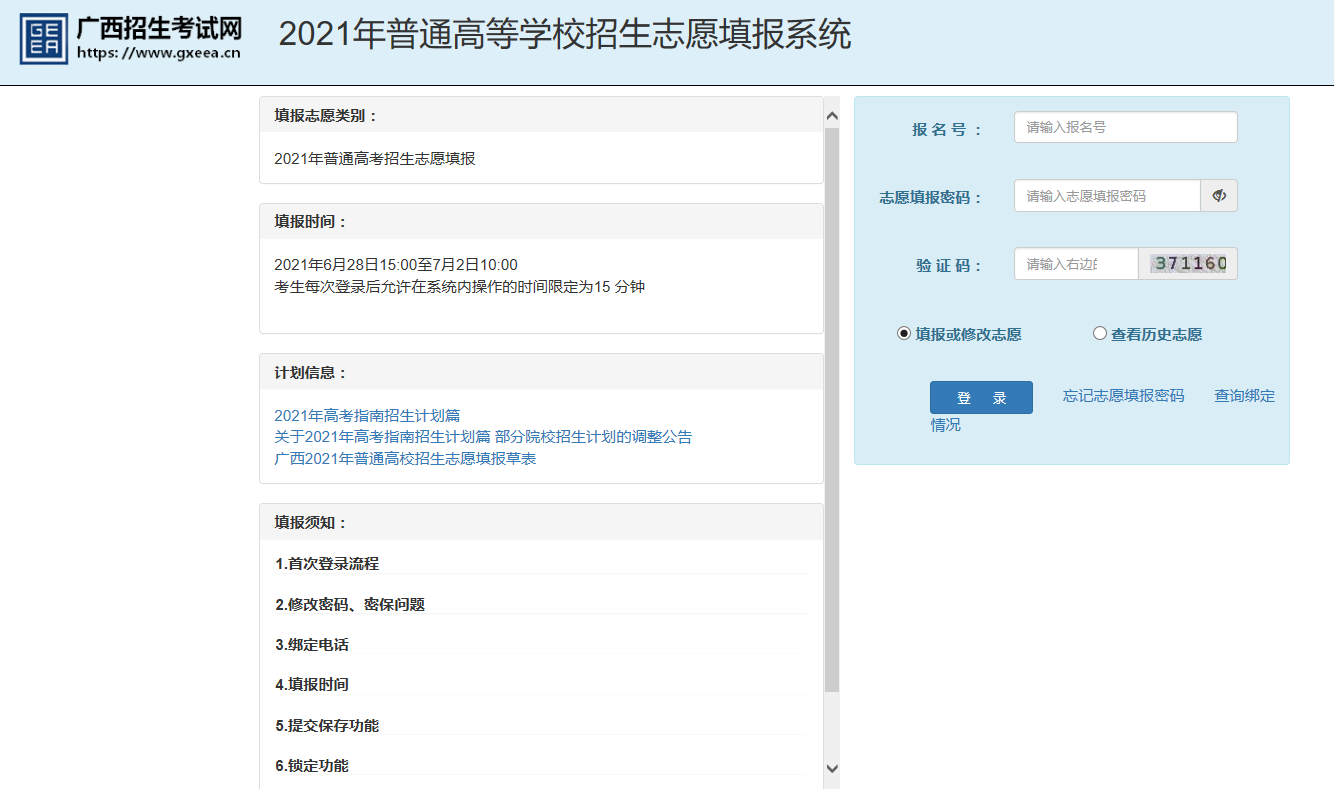Expand the 填报时间 section
Screen dimensions: 1334x802
pos(311,685)
